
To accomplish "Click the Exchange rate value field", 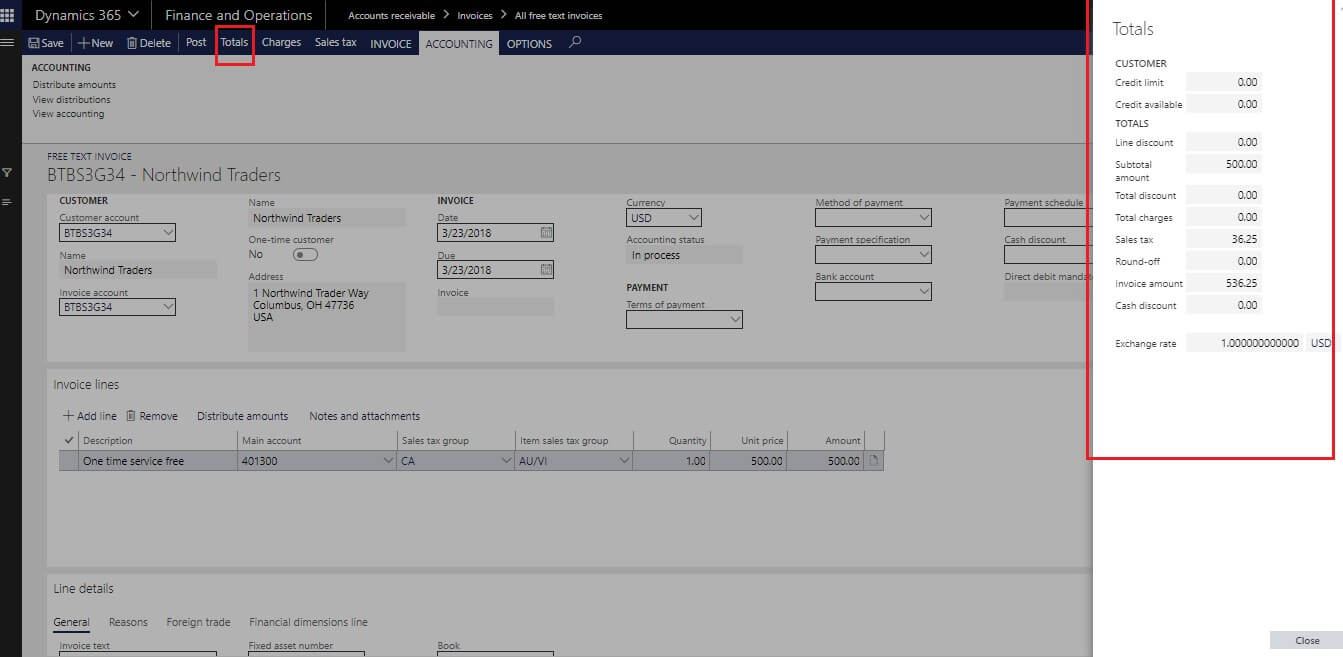I will [x=1245, y=343].
